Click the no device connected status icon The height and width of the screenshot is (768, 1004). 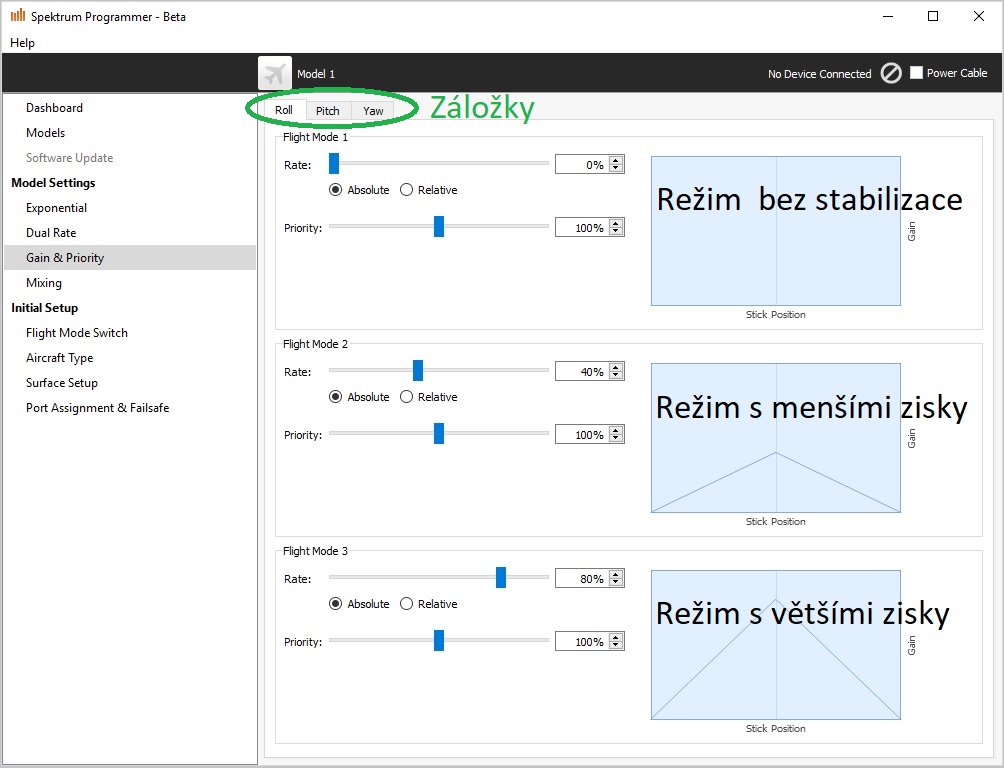[x=891, y=73]
